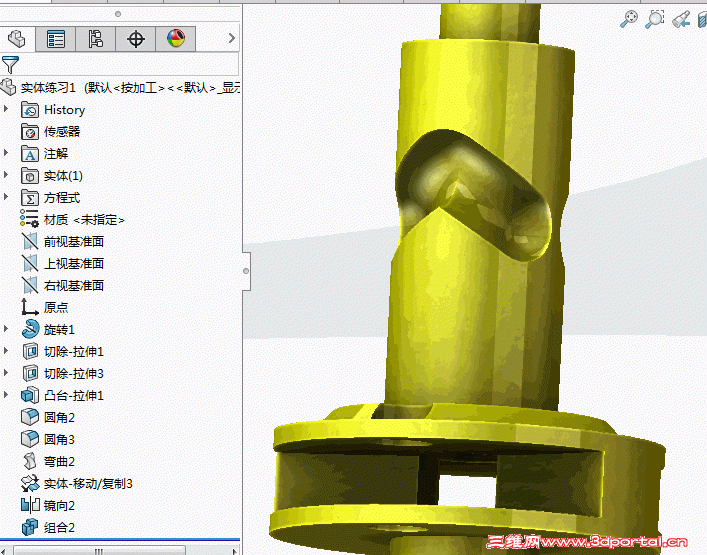This screenshot has height=555, width=707.
Task: Click the 弯曲2 text label
Action: pyautogui.click(x=59, y=461)
